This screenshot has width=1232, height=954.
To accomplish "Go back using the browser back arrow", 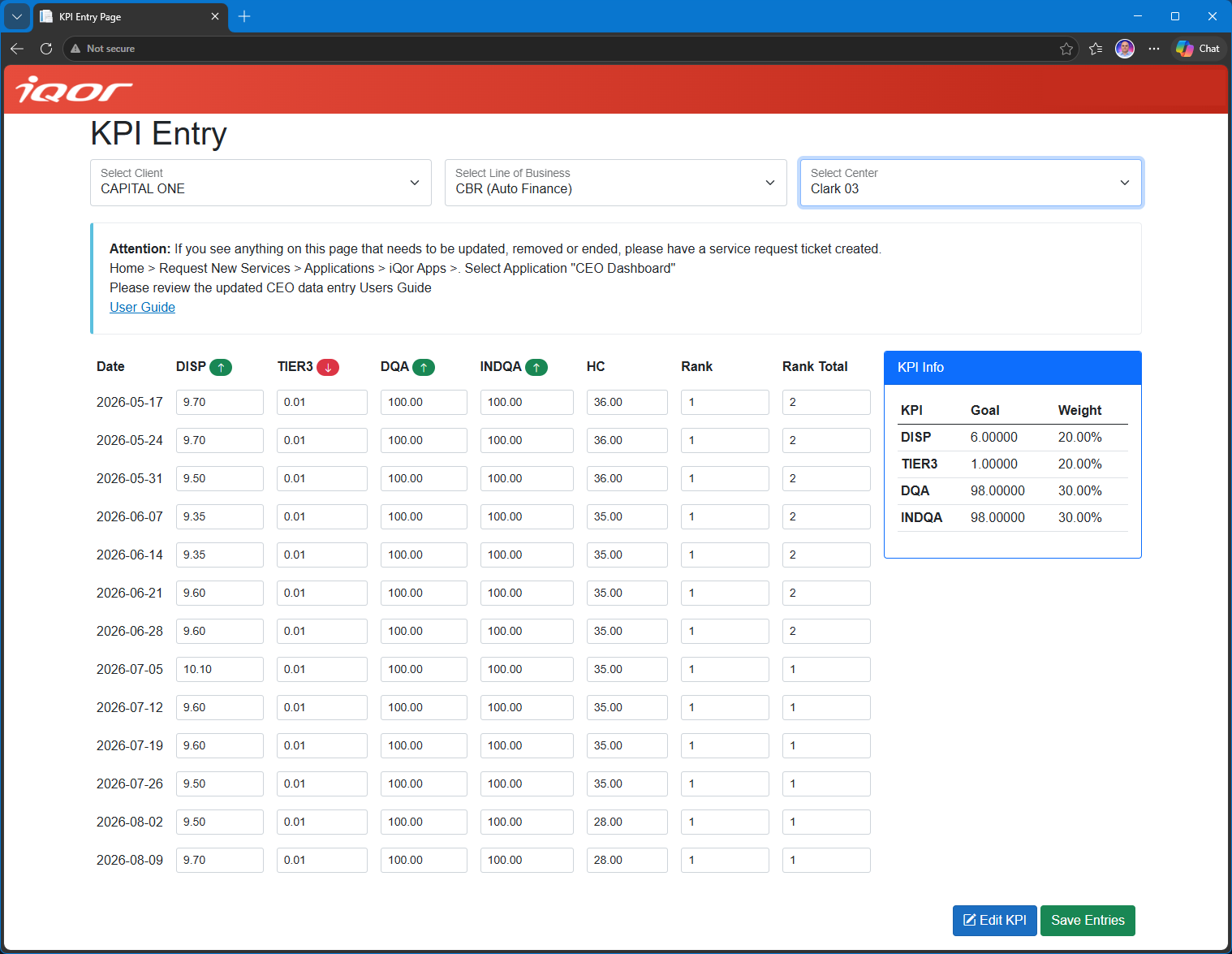I will pos(17,49).
